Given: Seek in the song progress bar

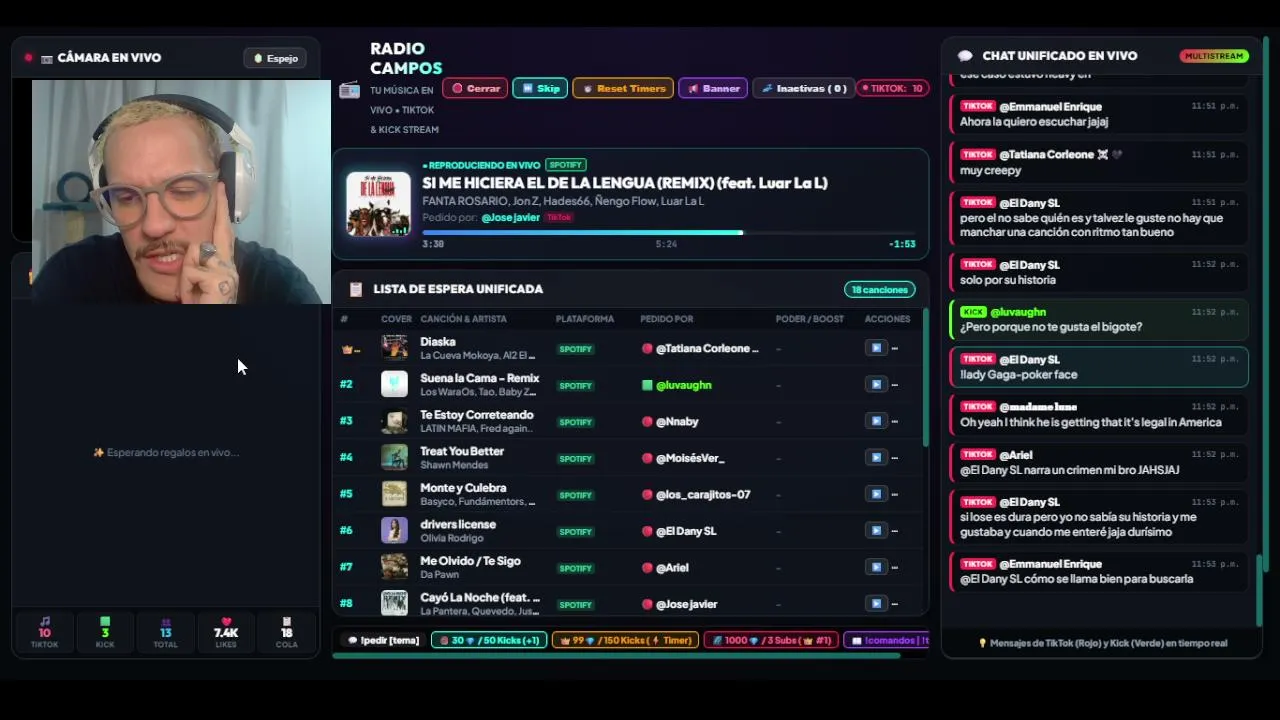Looking at the screenshot, I should (668, 233).
